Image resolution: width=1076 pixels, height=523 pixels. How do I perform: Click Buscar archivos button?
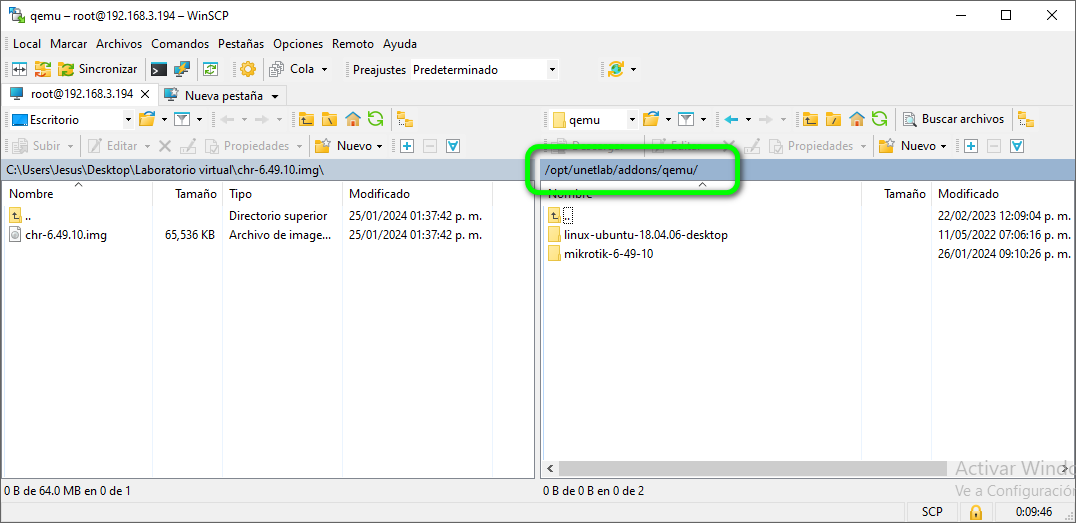pyautogui.click(x=953, y=119)
